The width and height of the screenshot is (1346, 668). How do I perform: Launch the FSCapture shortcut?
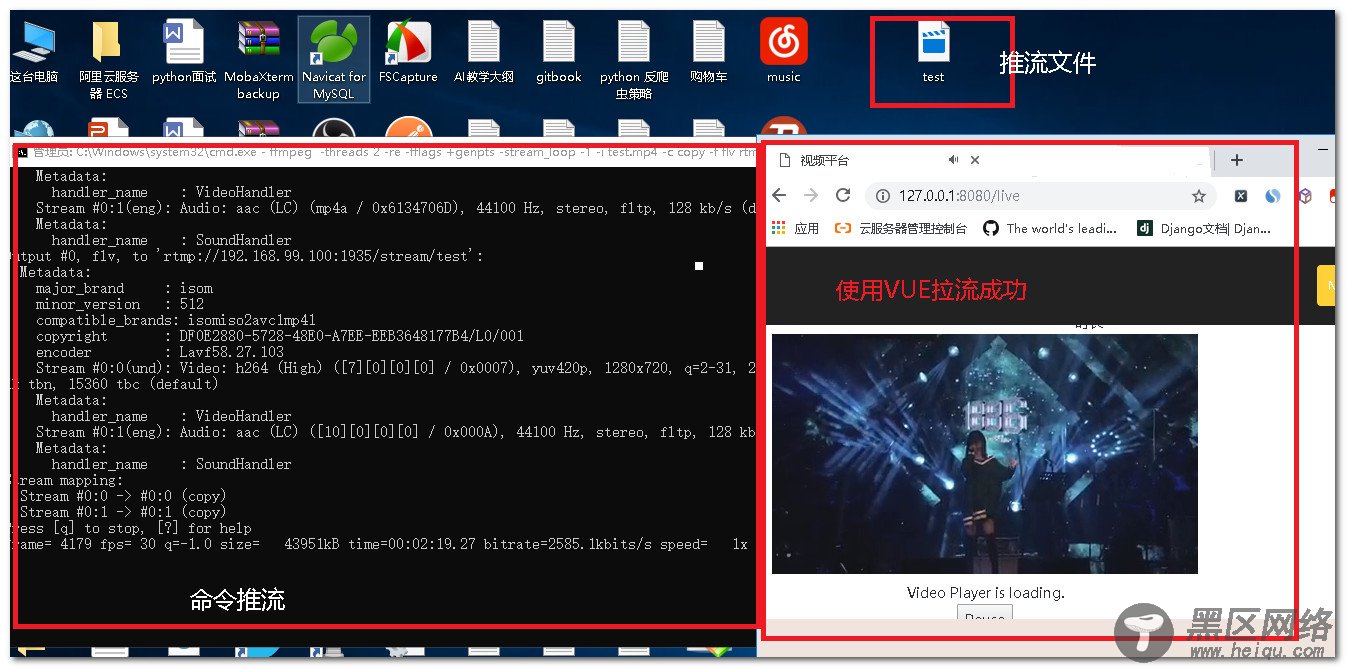tap(408, 52)
